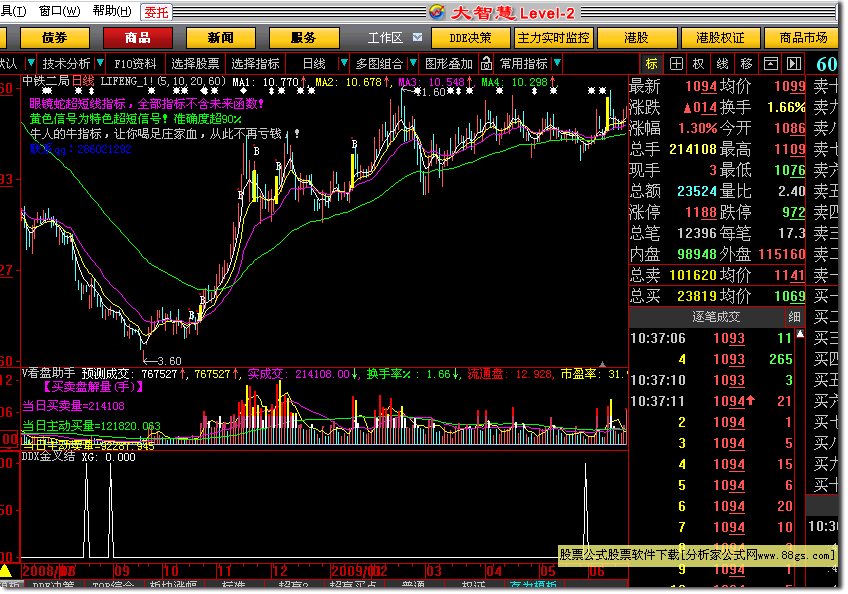
Task: Click the 涨停 1188 value
Action: (x=701, y=213)
